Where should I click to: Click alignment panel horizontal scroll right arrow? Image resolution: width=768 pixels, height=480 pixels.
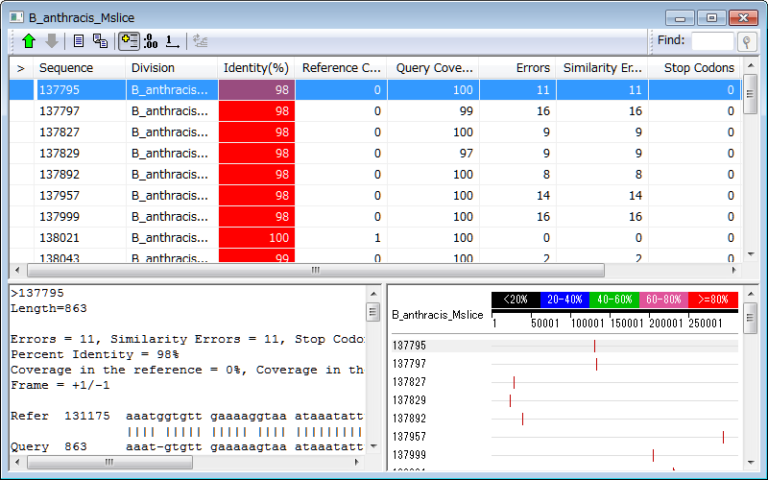tap(357, 462)
